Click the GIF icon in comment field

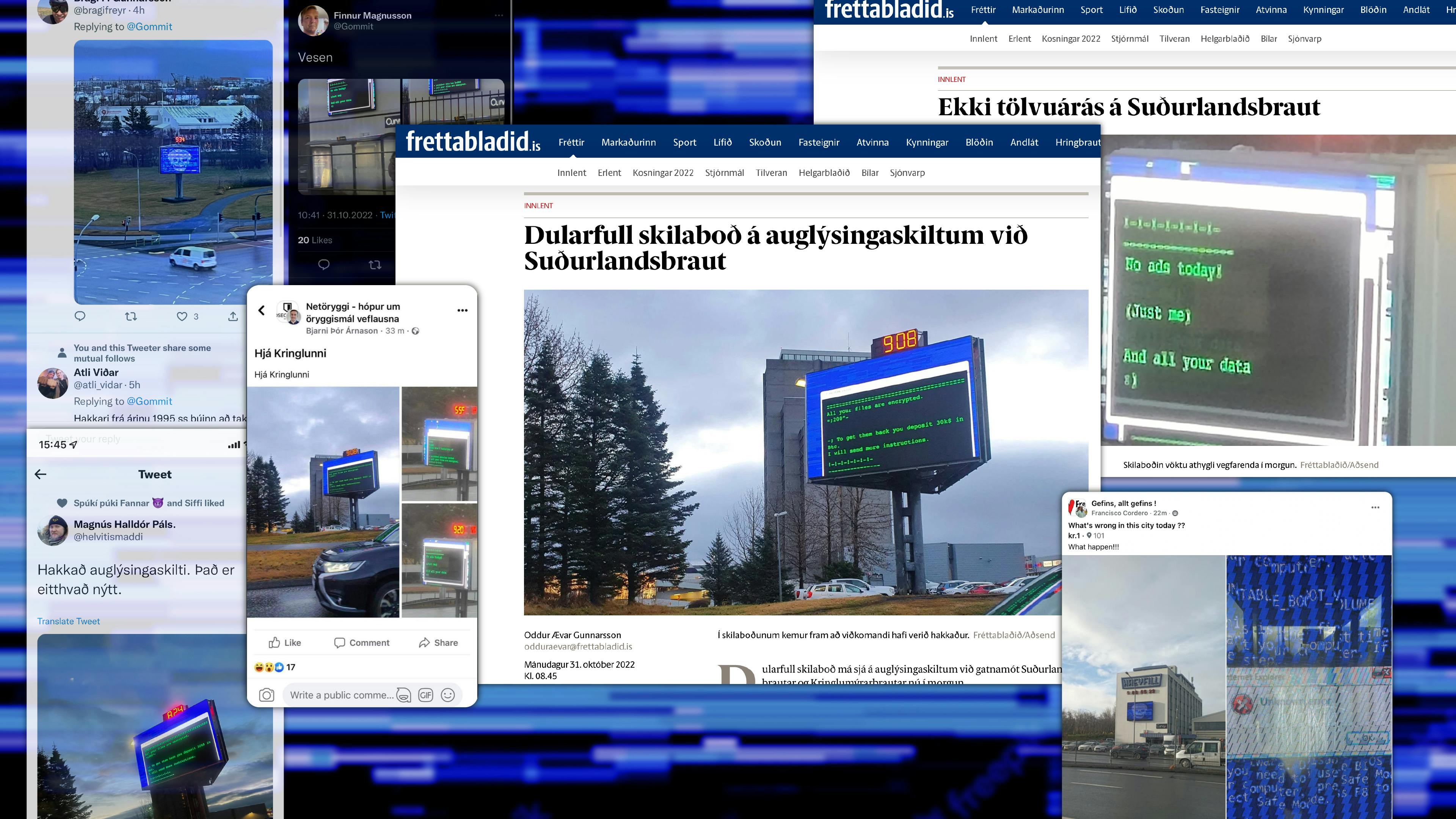425,695
